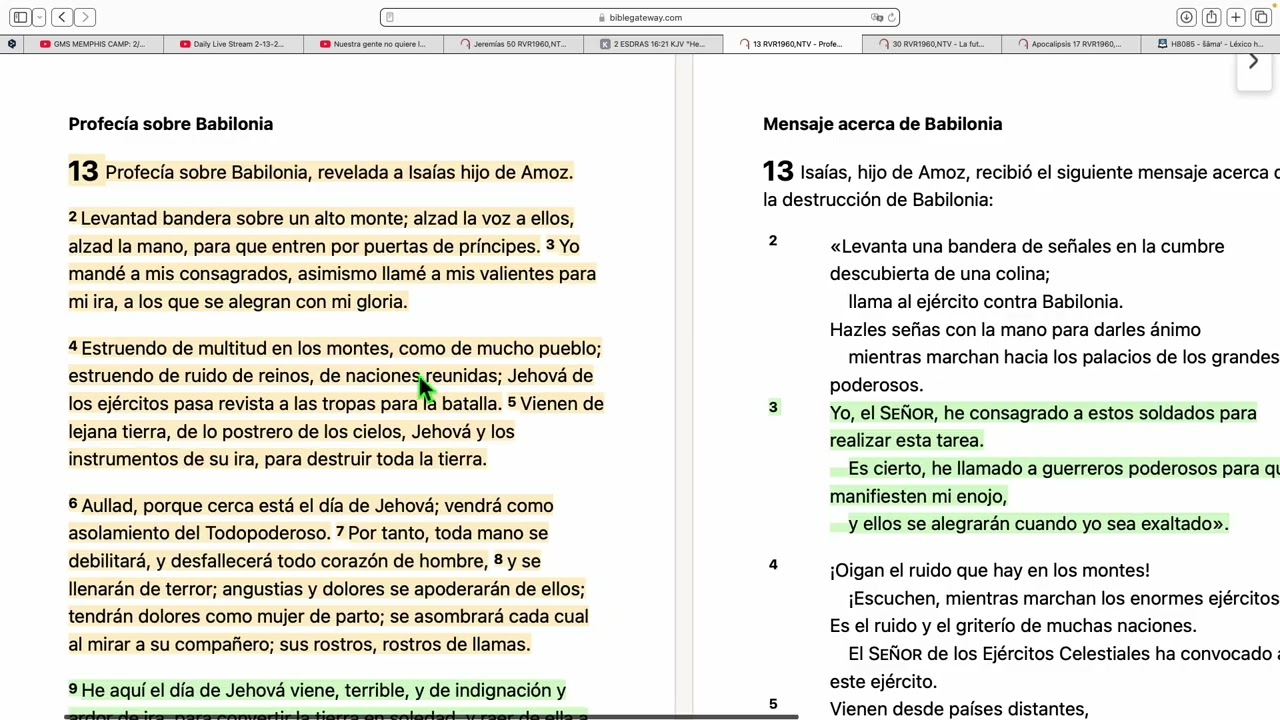The height and width of the screenshot is (720, 1280).
Task: Select the pinned tab at far left
Action: tap(11, 44)
